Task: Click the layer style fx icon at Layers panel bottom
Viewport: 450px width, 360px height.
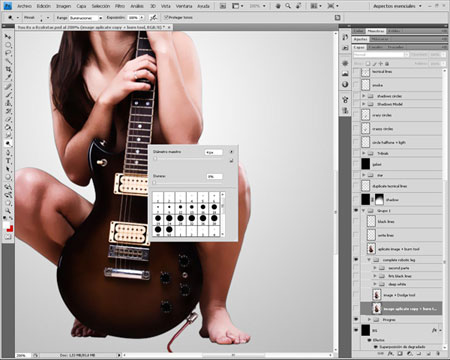Action: point(391,353)
